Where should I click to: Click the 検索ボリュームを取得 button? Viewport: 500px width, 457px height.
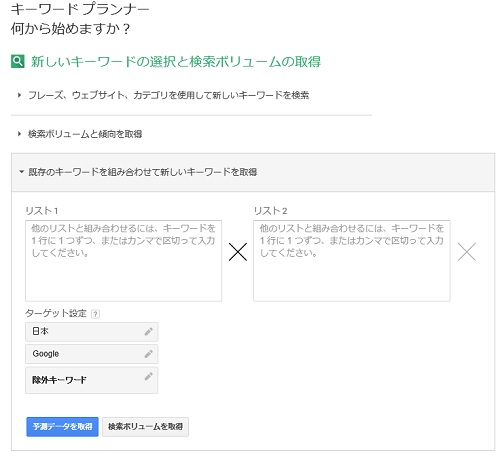(145, 427)
